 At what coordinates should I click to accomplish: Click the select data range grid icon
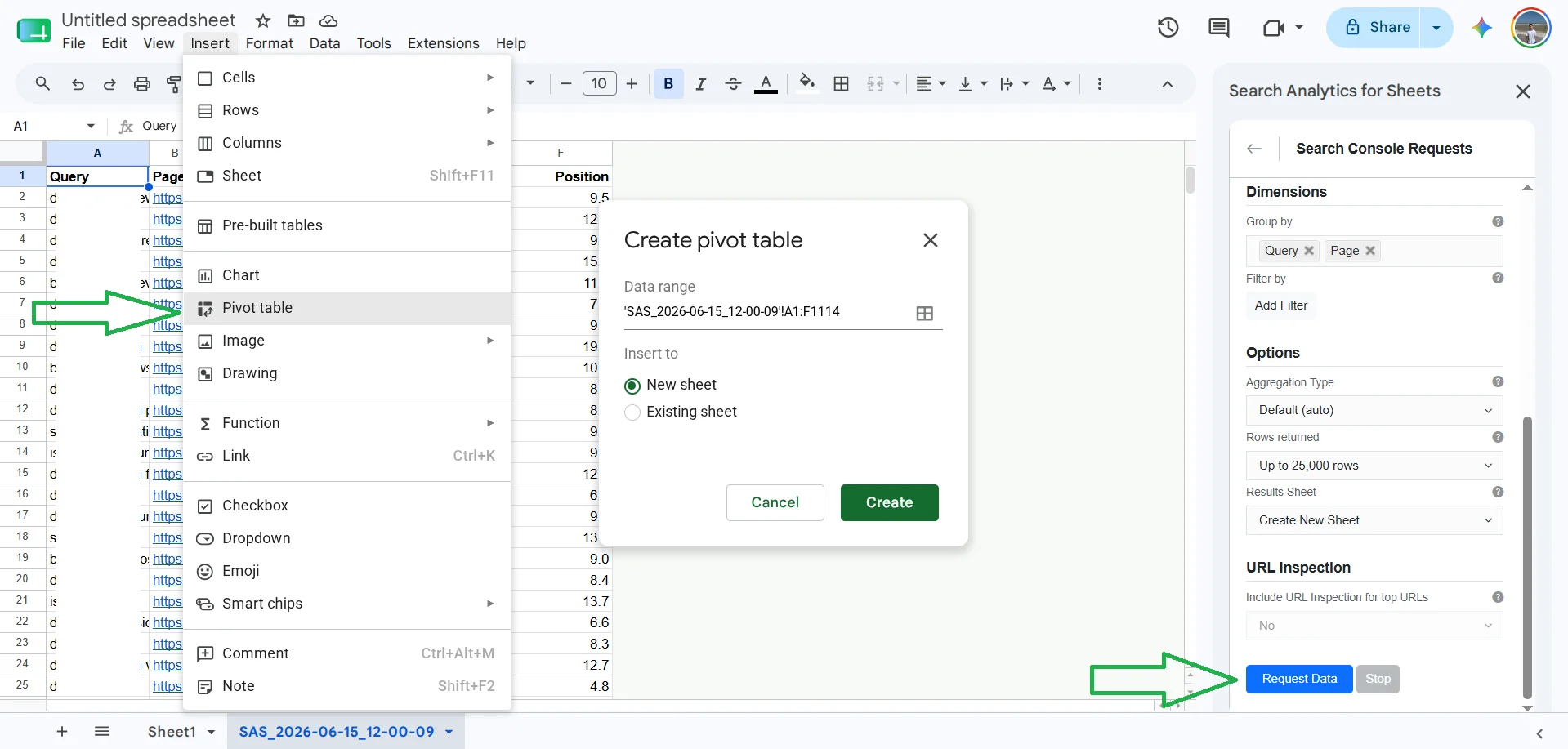[x=925, y=314]
